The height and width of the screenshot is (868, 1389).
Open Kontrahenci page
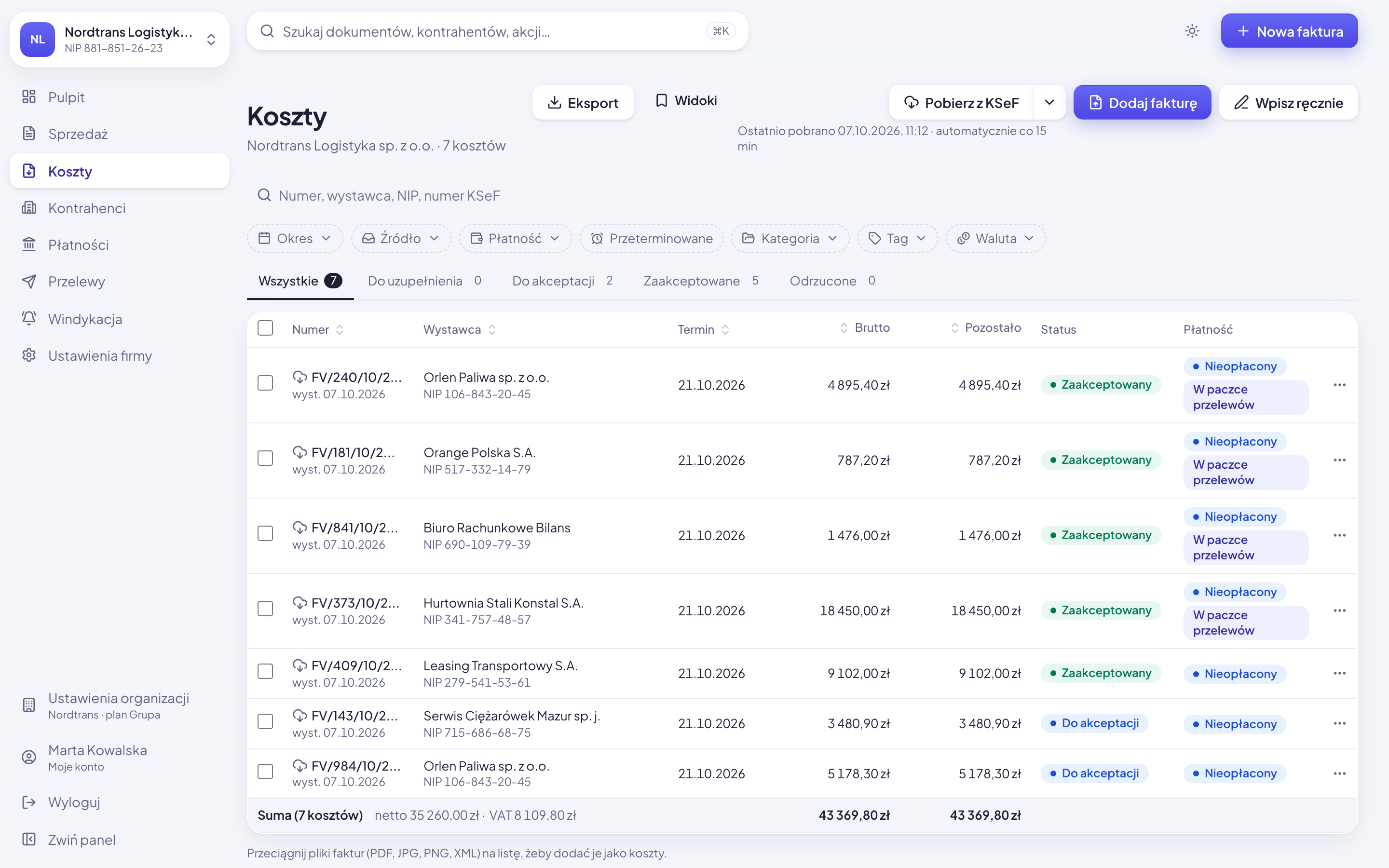tap(120, 208)
